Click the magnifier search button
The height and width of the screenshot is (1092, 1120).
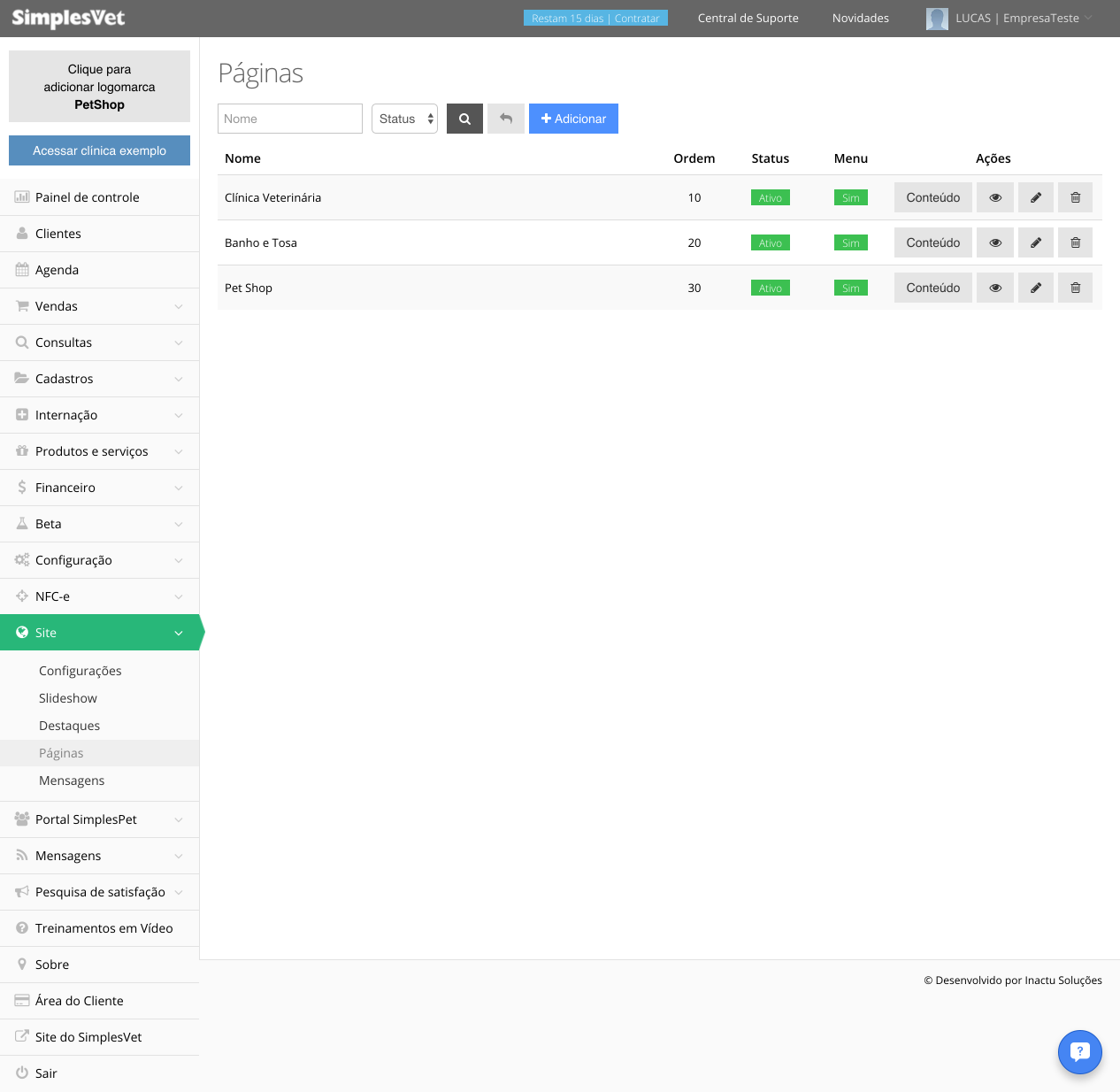(464, 119)
